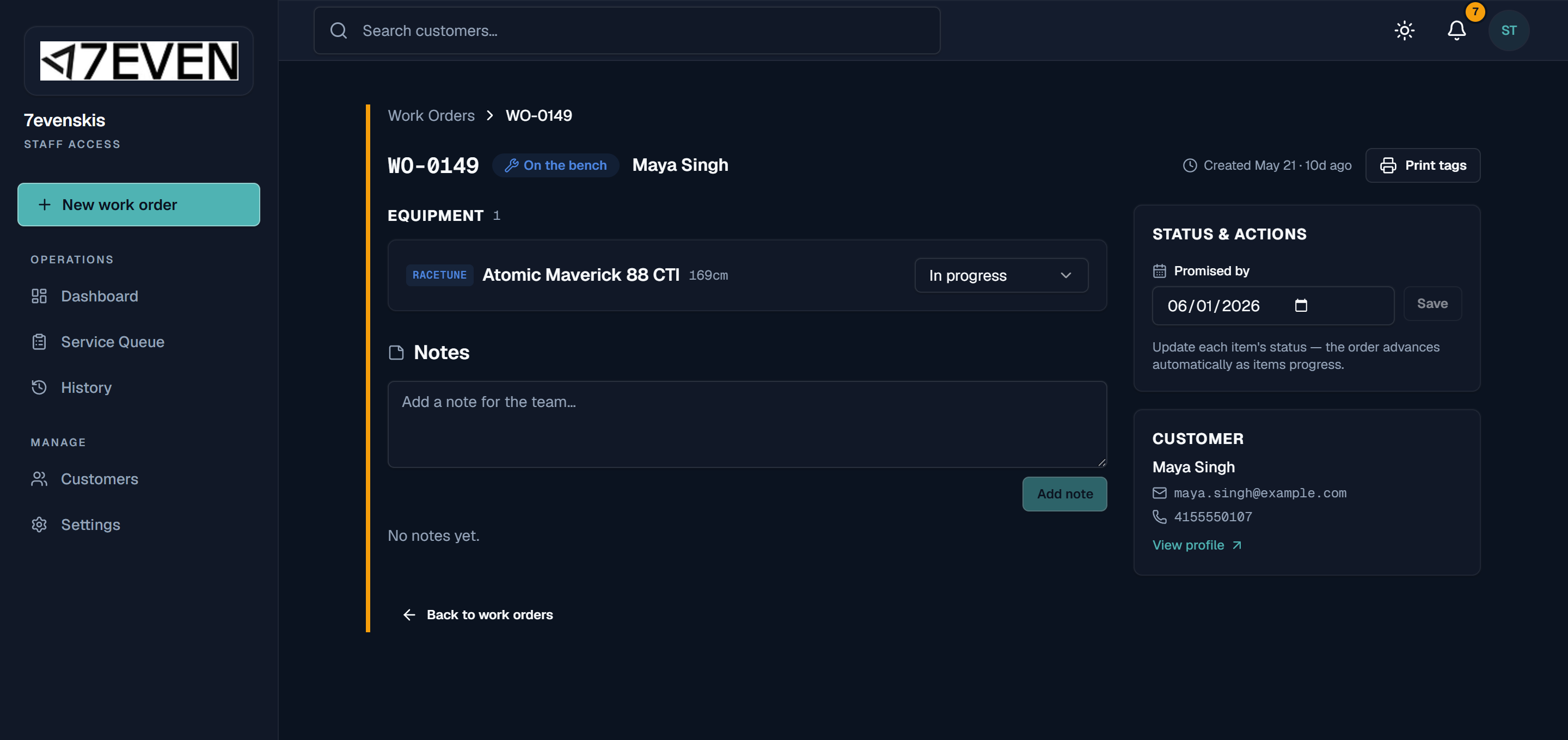1568x740 pixels.
Task: Open the date picker calendar icon
Action: (1301, 305)
